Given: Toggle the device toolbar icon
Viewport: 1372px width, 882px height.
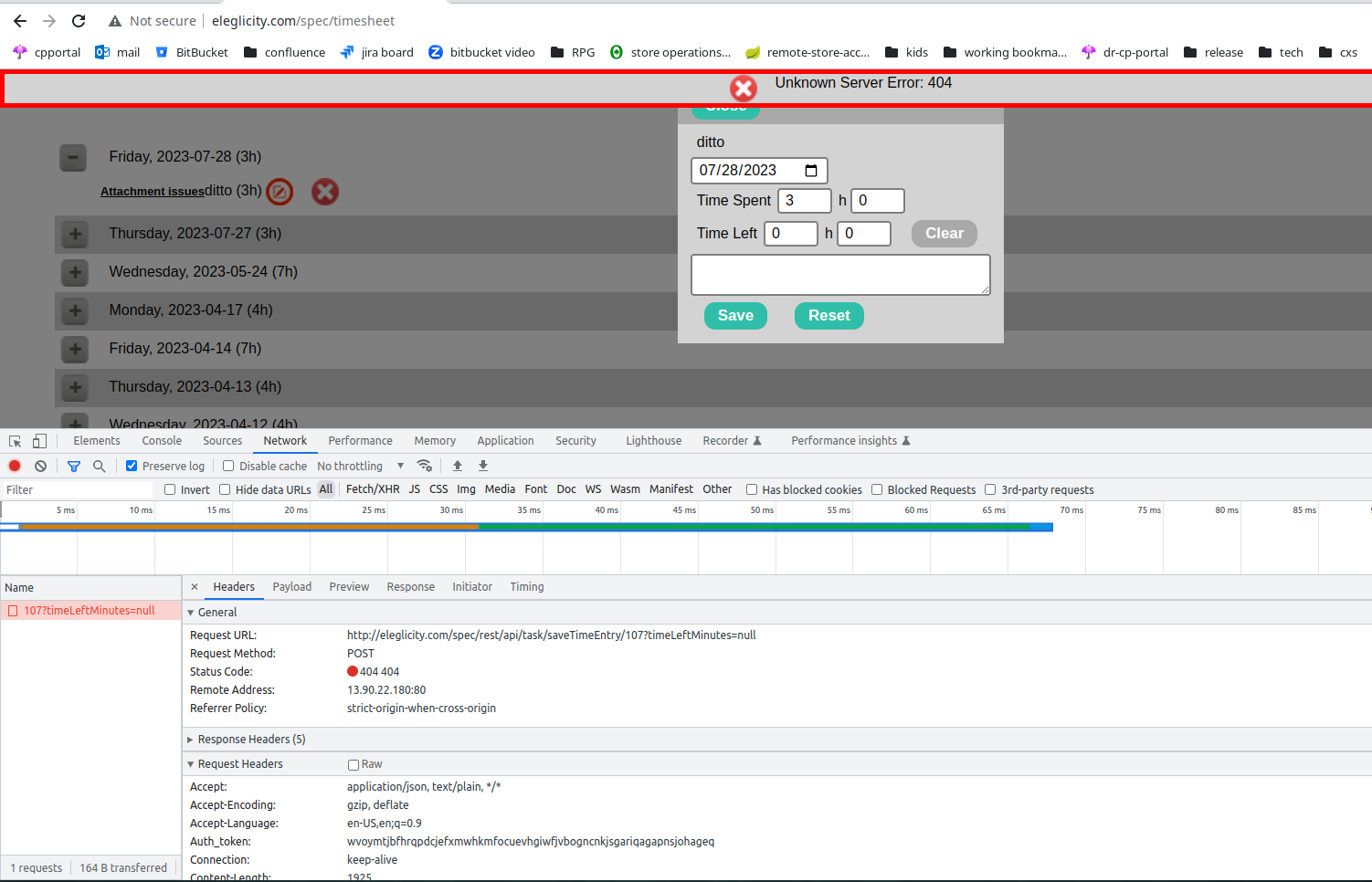Looking at the screenshot, I should pos(39,441).
